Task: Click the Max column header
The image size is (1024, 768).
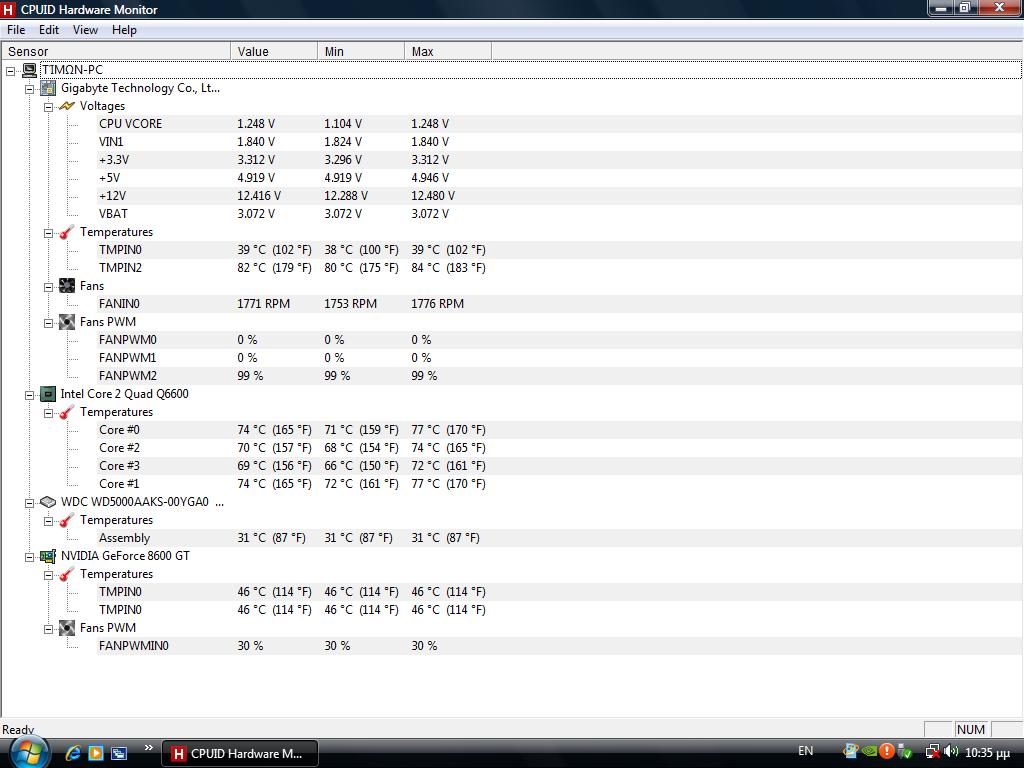Action: click(448, 51)
